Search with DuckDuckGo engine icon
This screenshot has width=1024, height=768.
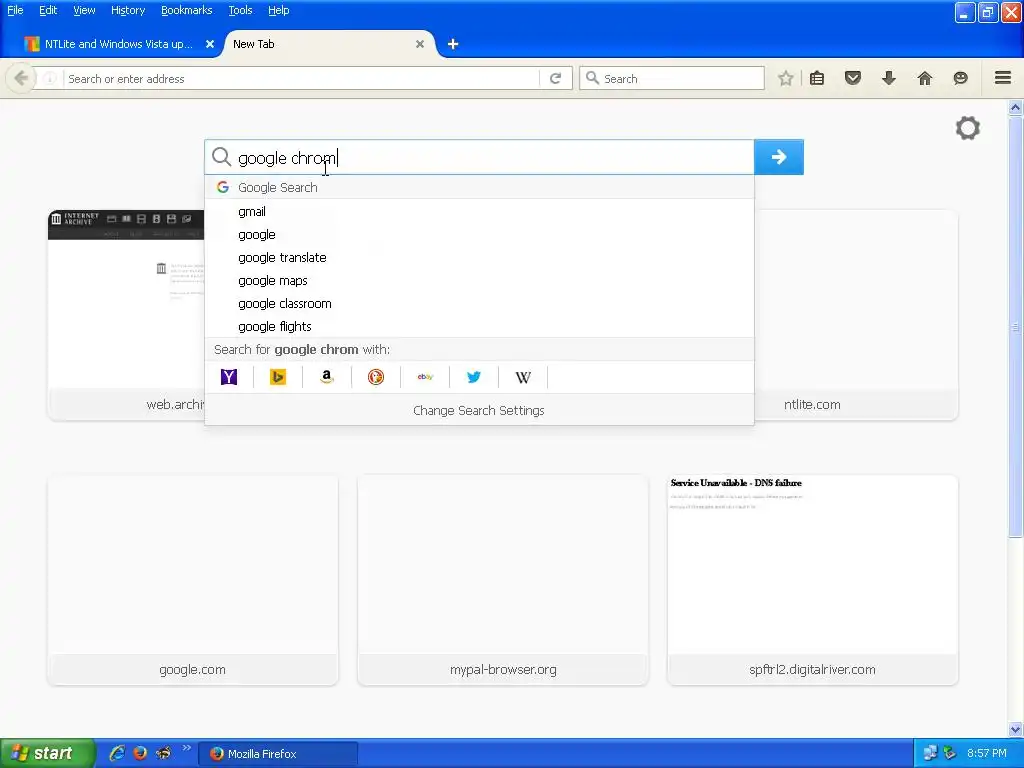pyautogui.click(x=376, y=377)
